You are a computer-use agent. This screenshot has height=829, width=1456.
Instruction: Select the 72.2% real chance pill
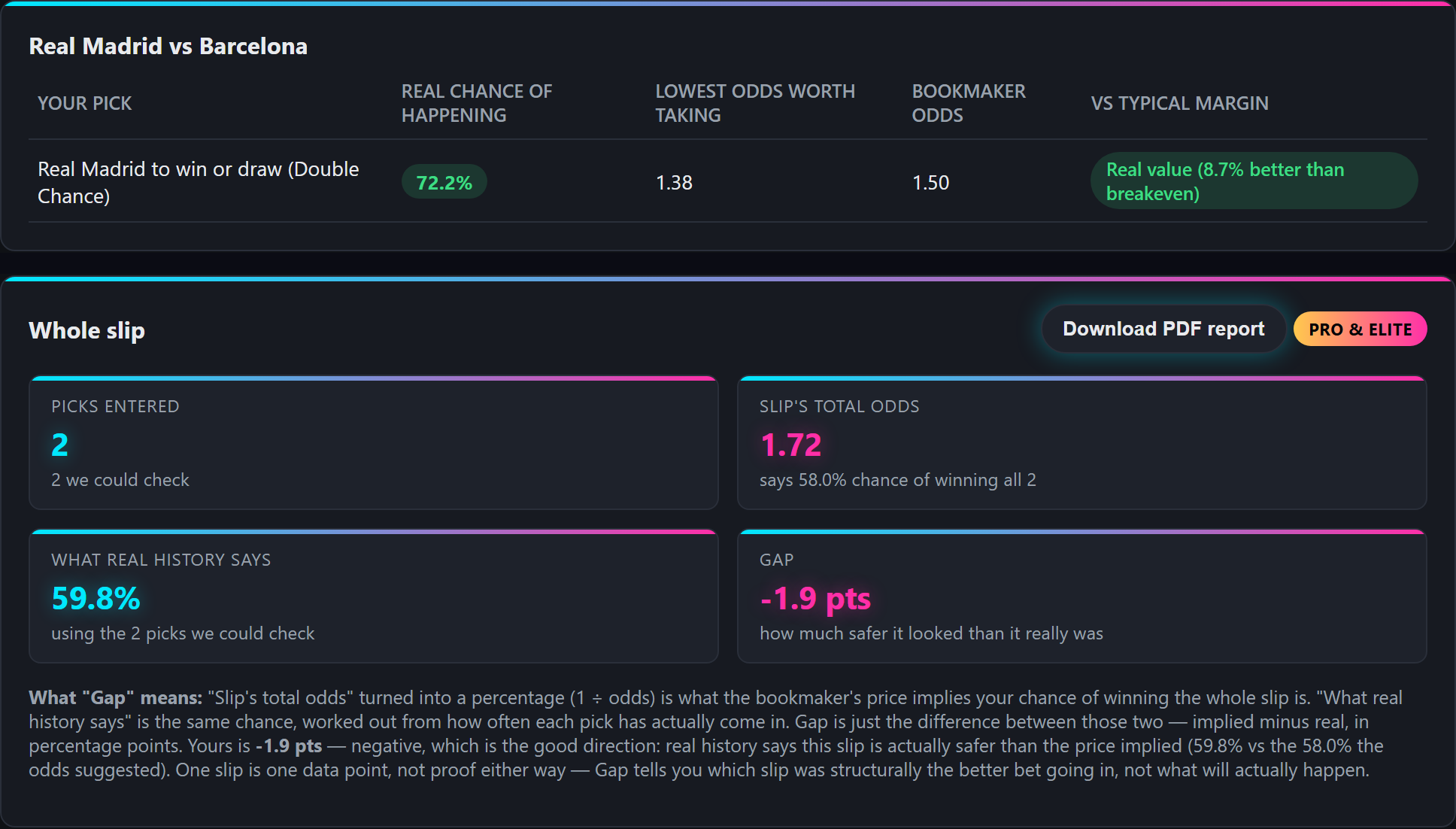[x=444, y=182]
